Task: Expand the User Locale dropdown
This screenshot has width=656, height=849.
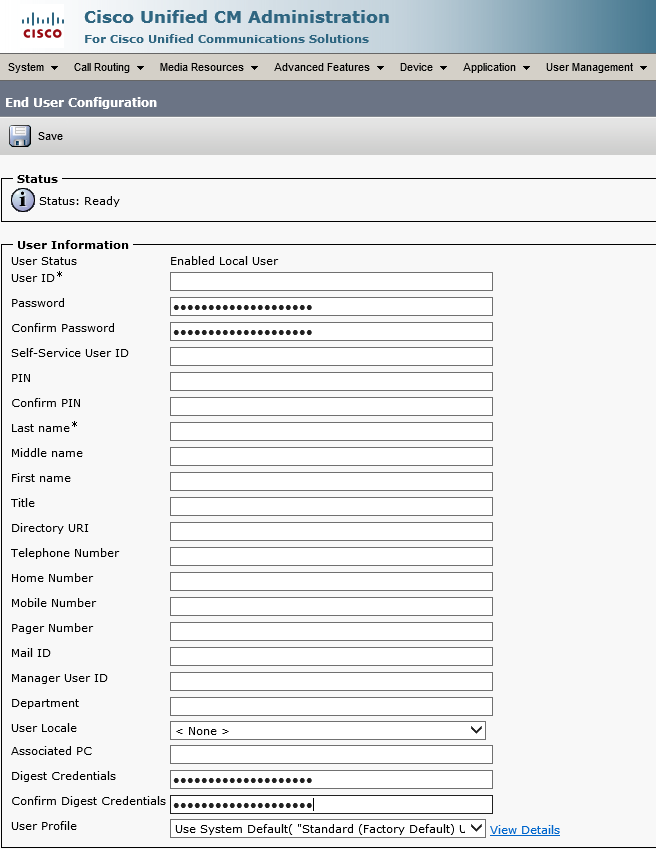Action: [x=327, y=730]
